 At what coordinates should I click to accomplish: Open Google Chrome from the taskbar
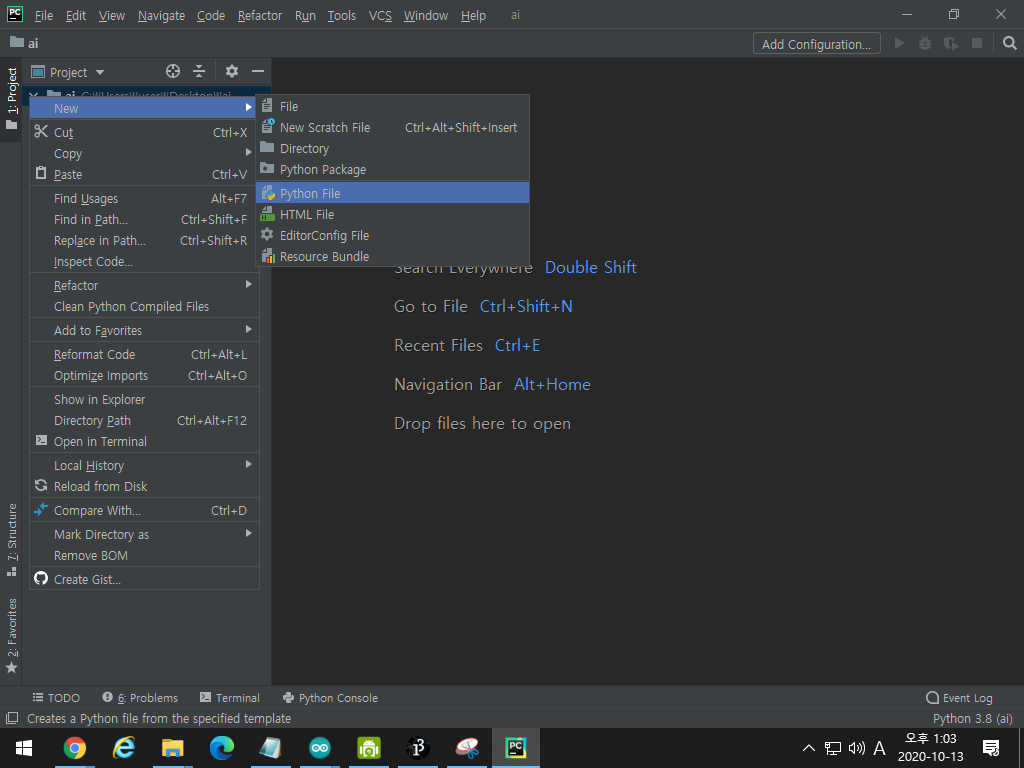click(x=74, y=748)
